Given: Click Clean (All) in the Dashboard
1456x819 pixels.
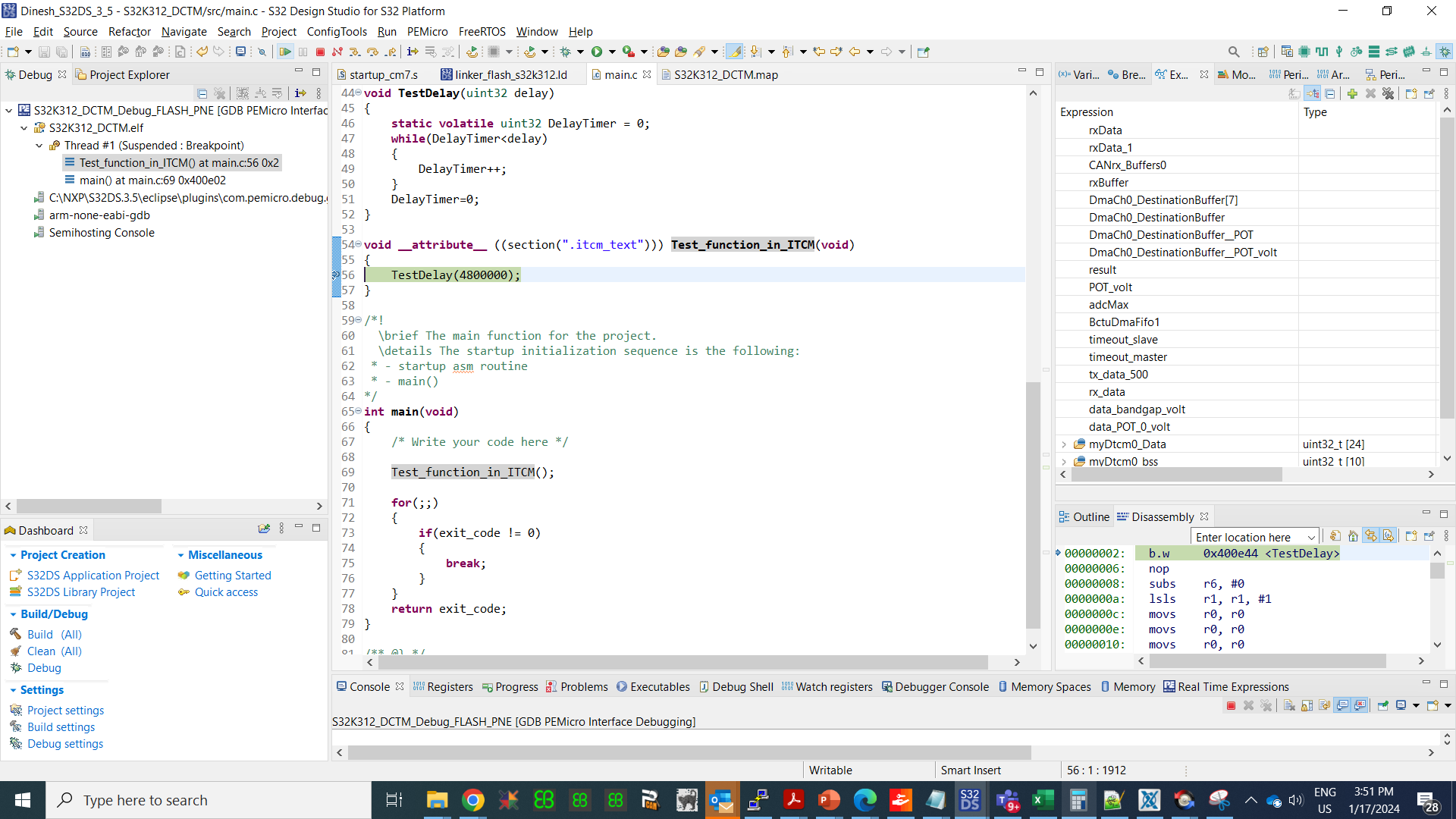Looking at the screenshot, I should (x=54, y=651).
